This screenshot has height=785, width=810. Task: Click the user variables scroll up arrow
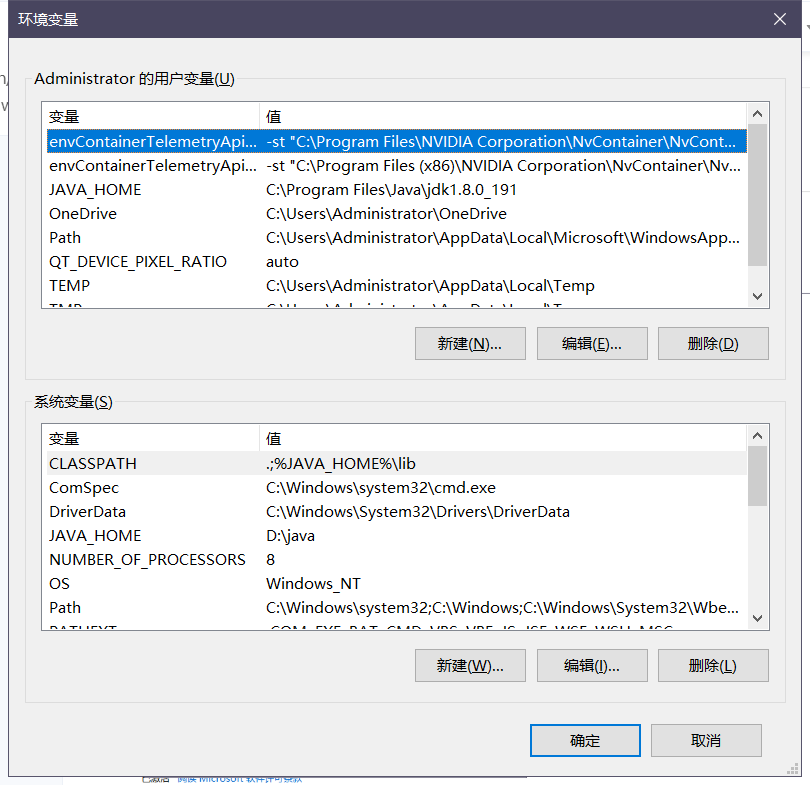(757, 114)
